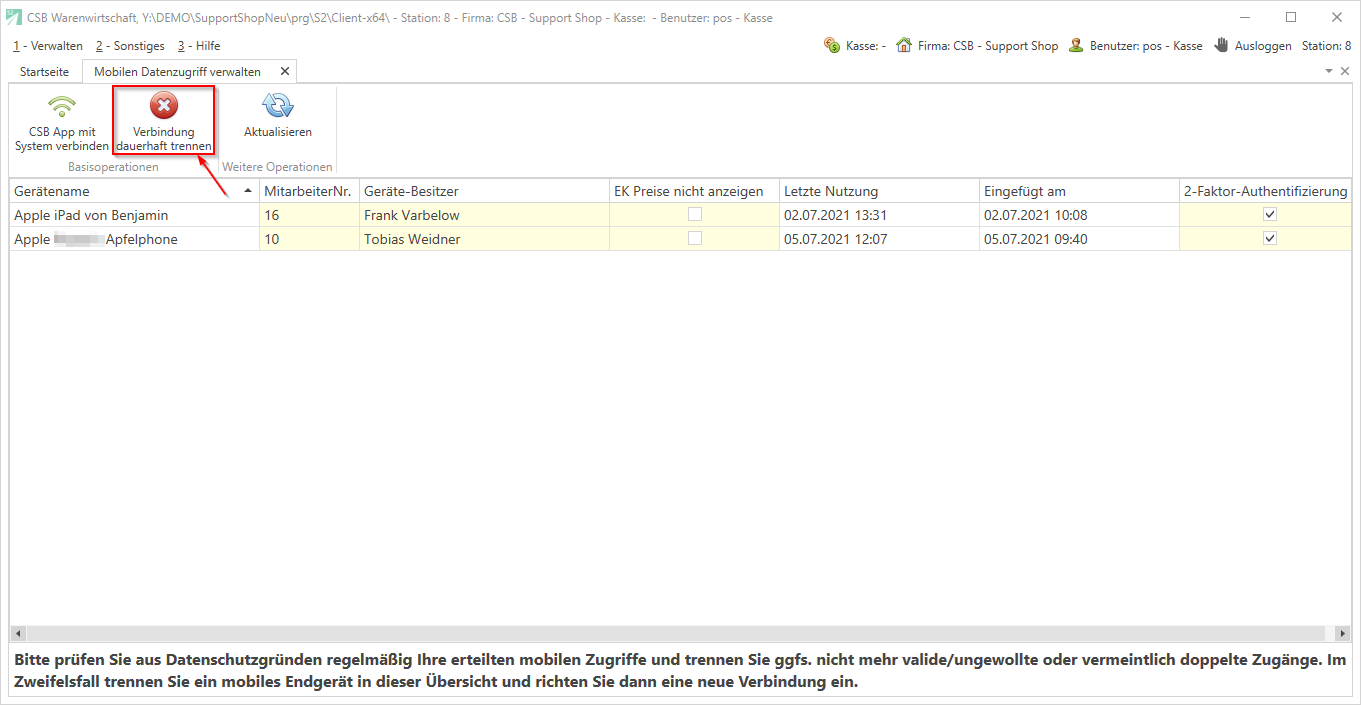Click Verbindung dauerhaft trennen button
Viewport: 1361px width, 705px height.
tap(164, 120)
